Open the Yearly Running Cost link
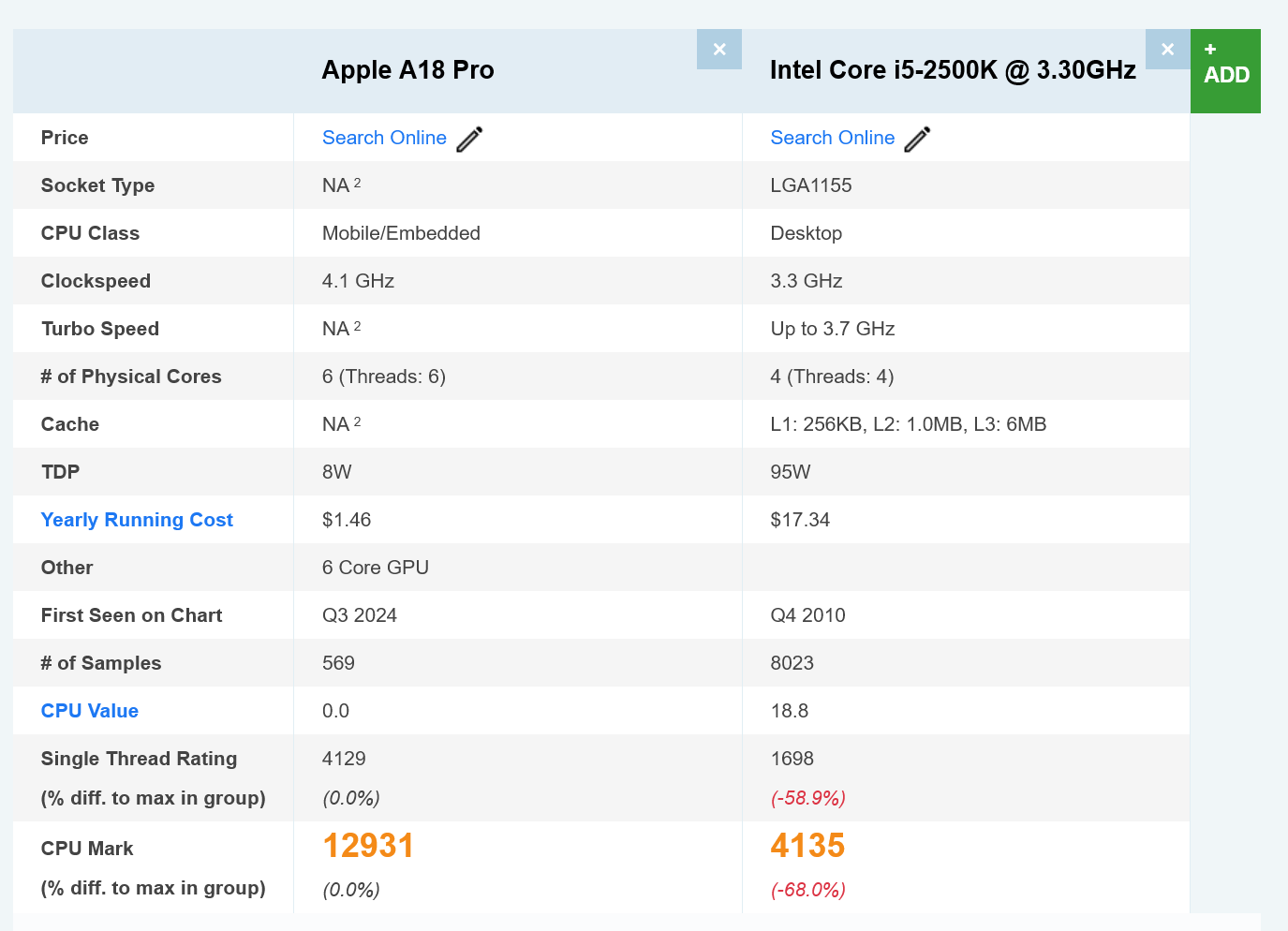Screen dimensions: 1288x931 click(x=137, y=520)
